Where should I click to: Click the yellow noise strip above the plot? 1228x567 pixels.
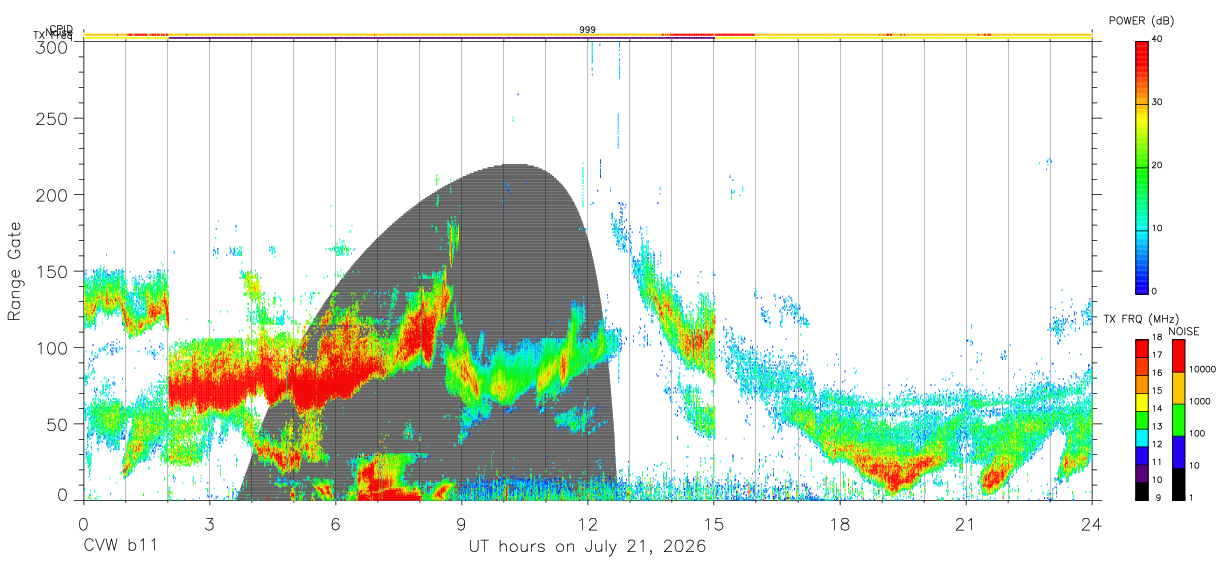click(x=587, y=35)
